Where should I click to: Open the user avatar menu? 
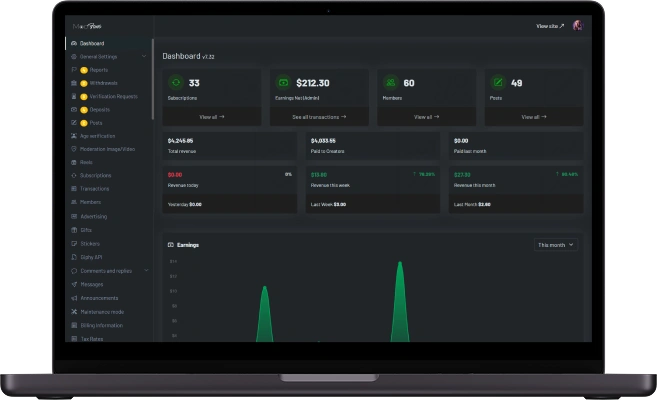pyautogui.click(x=578, y=26)
